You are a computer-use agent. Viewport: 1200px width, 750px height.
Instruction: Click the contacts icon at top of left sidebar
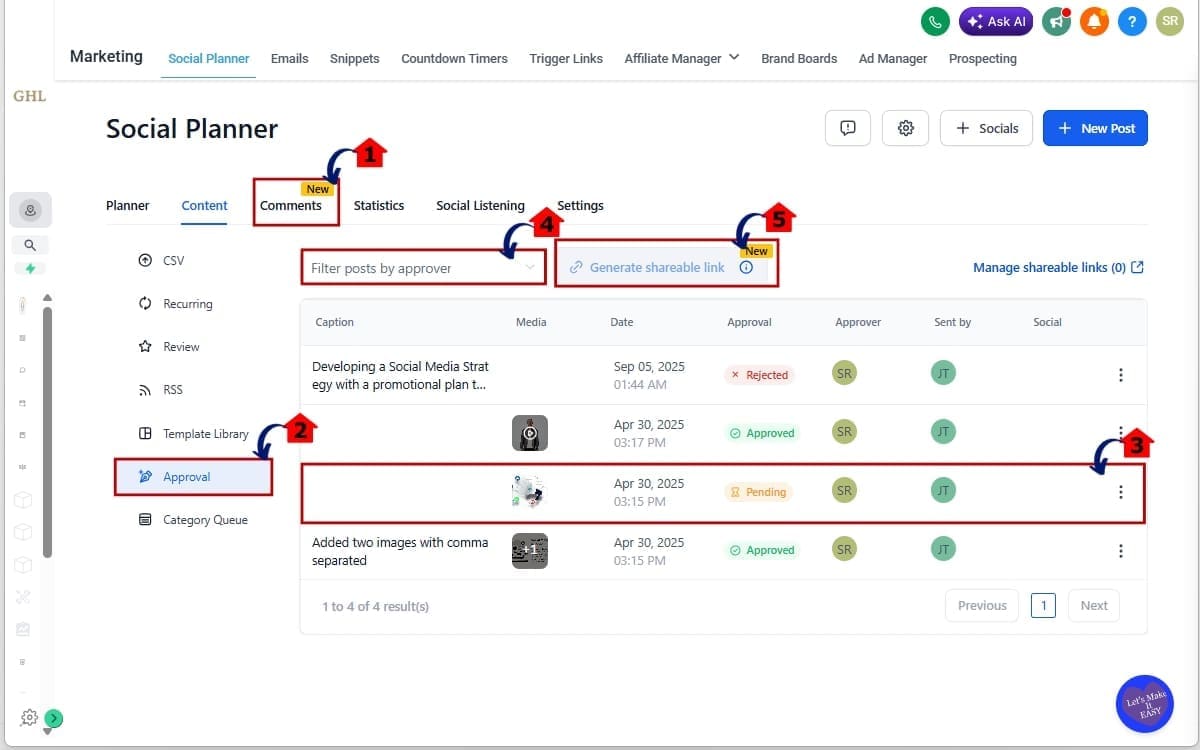(x=29, y=209)
